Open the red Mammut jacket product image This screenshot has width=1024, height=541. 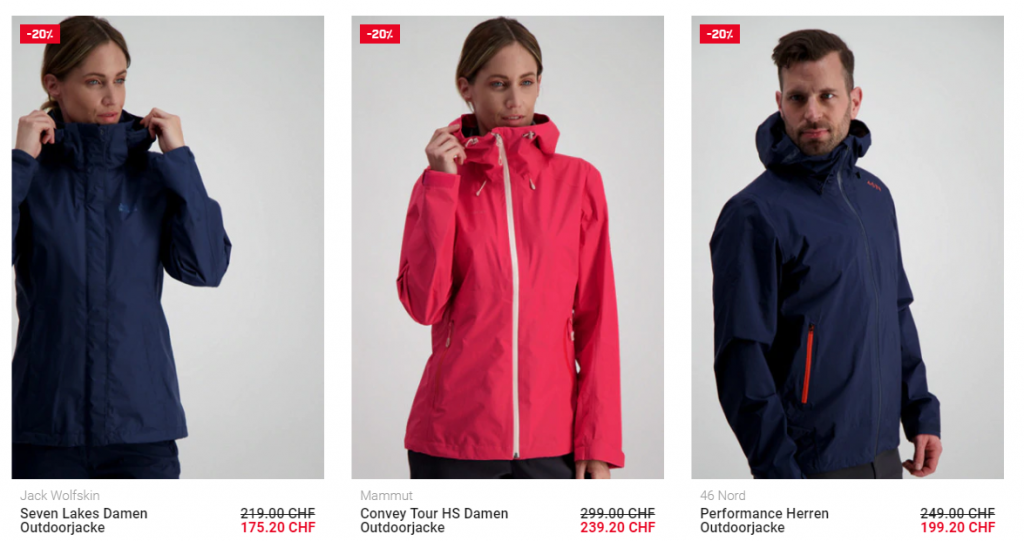tap(507, 247)
